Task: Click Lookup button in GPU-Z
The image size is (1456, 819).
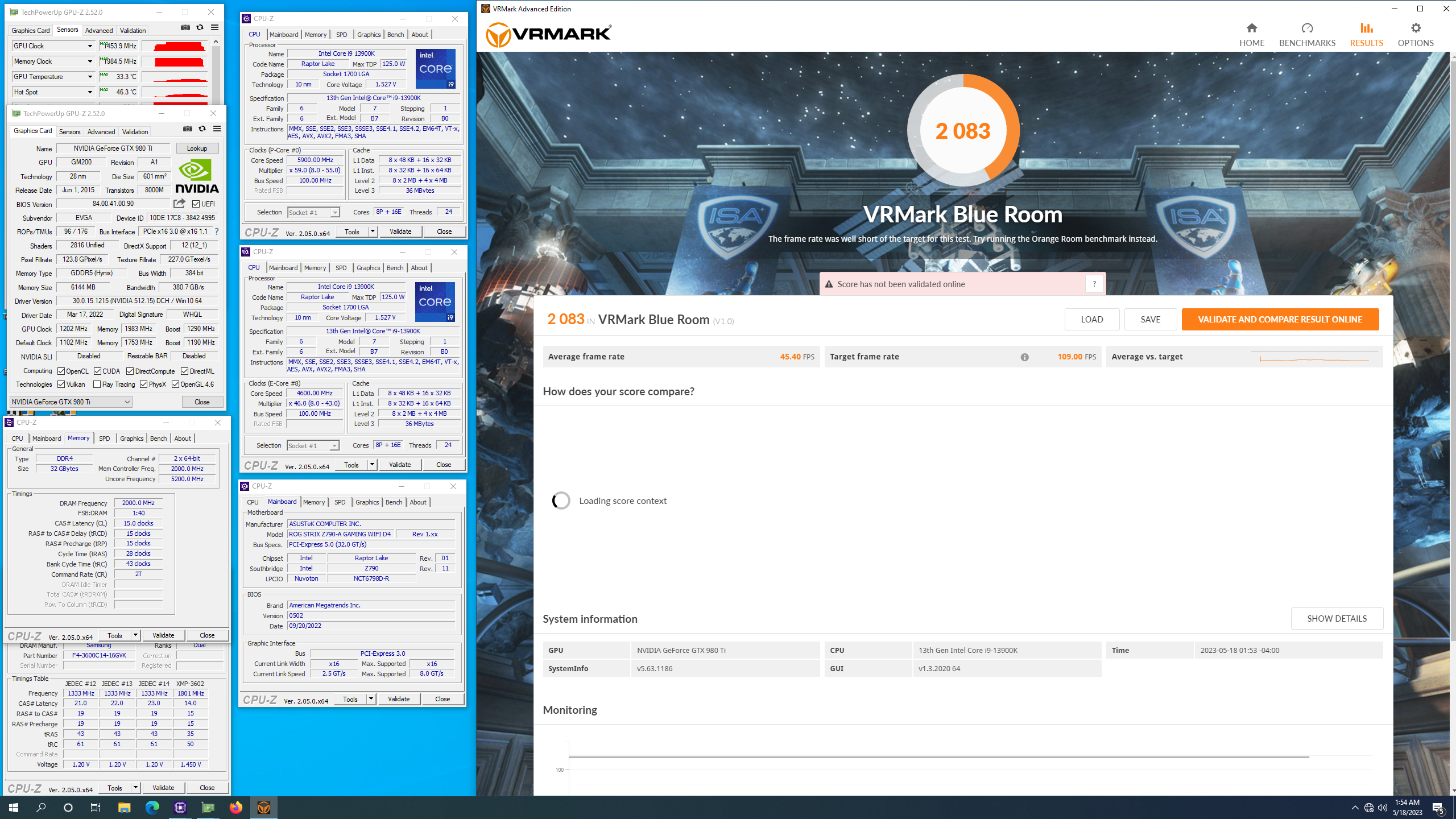Action: [x=197, y=148]
